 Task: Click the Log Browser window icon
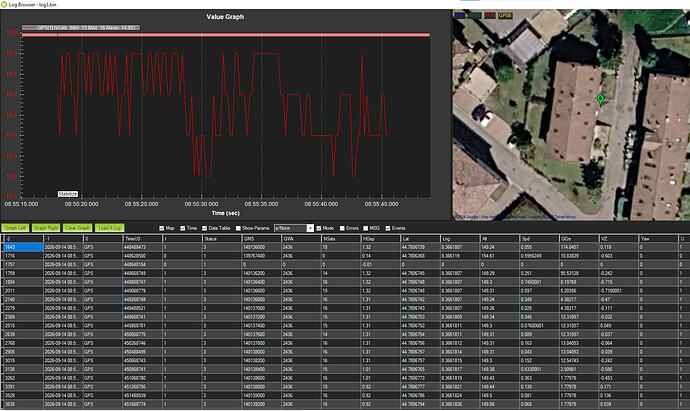click(4, 4)
